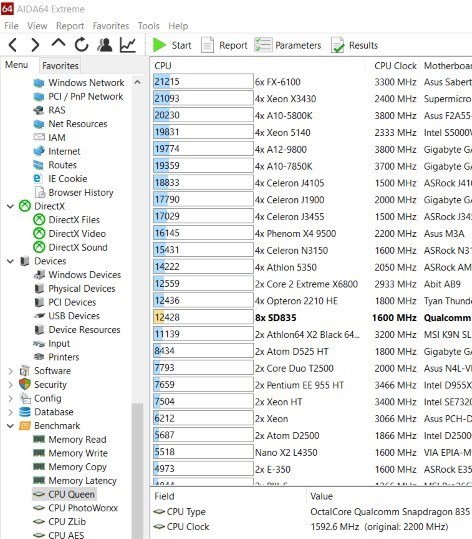Click the Printers icon
This screenshot has width=472, height=539.
pos(39,357)
